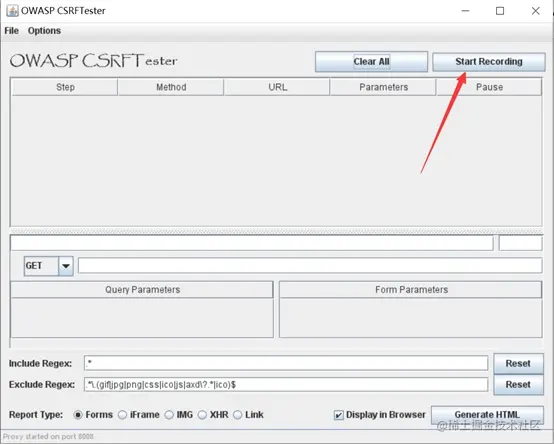The image size is (554, 445).
Task: Select the iFrame report type
Action: [138, 415]
